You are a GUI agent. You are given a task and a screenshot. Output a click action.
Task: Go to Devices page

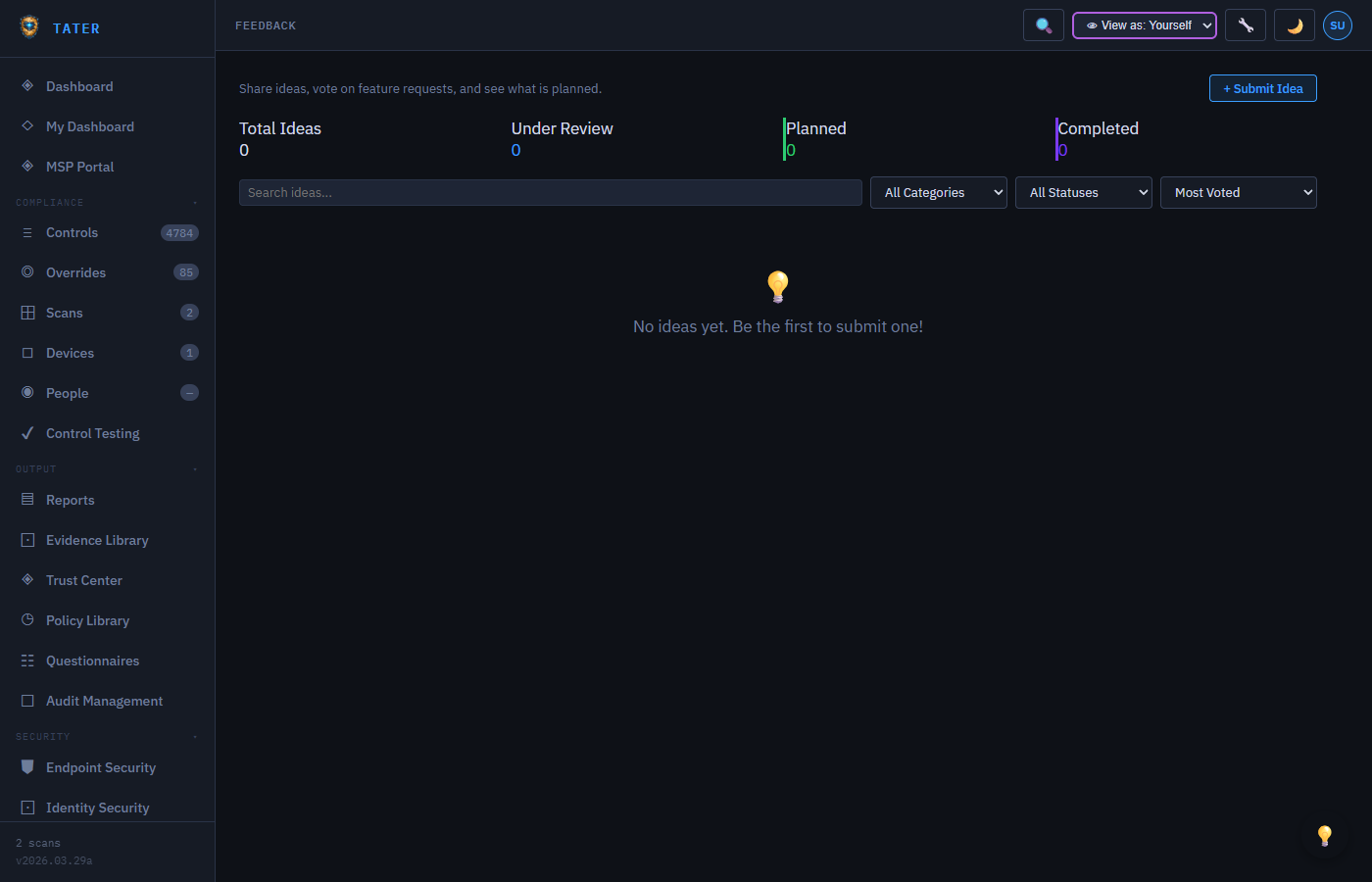pyautogui.click(x=108, y=353)
